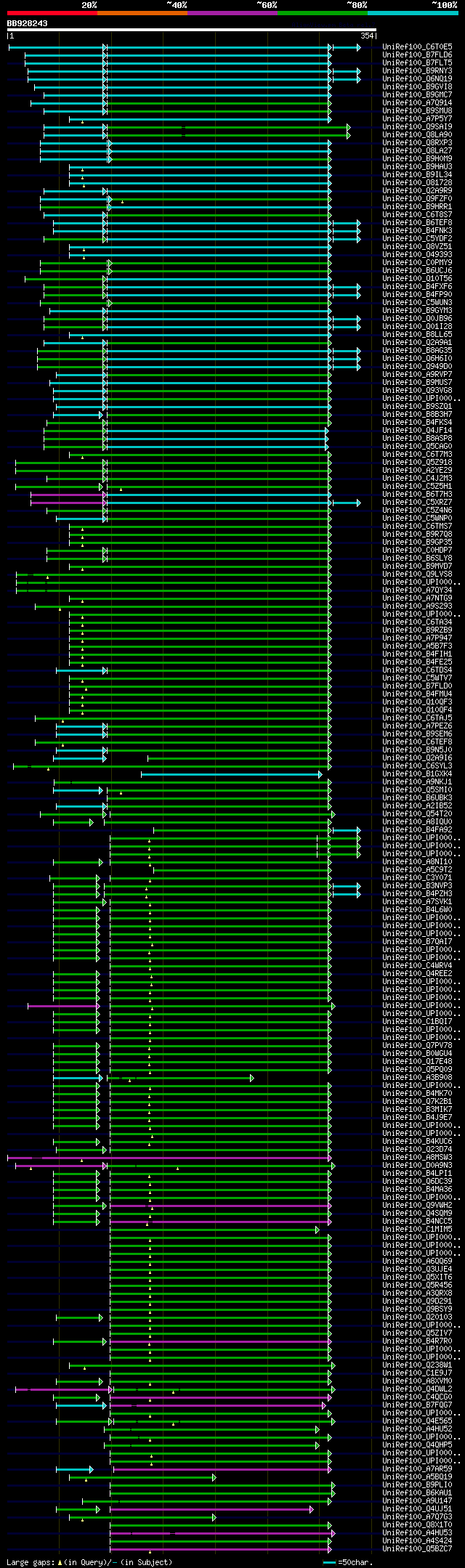Screen dimensions: 465x1568
Task: Click cyan alignment bar of UniRef100_B1GXK4
Action: [x=231, y=774]
